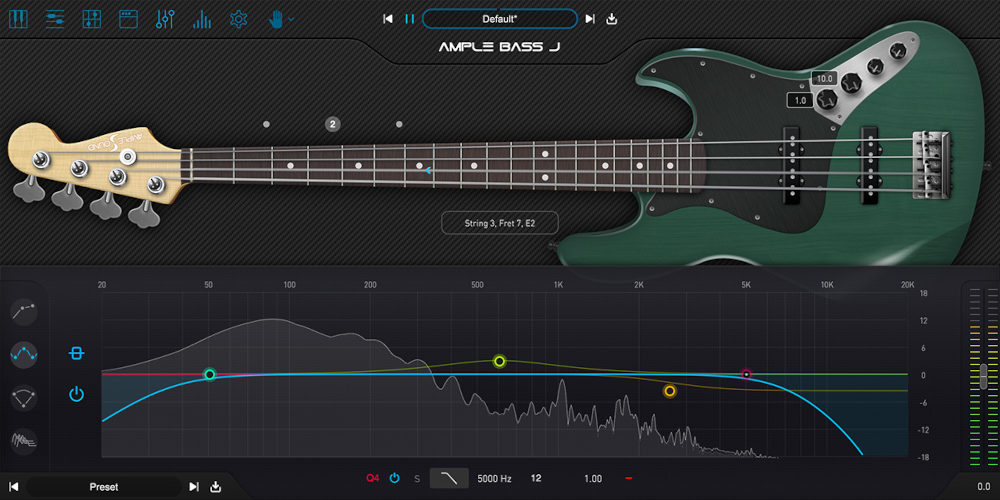This screenshot has width=1000, height=500.
Task: Open the bar-graph EQ panel icon
Action: [x=202, y=19]
